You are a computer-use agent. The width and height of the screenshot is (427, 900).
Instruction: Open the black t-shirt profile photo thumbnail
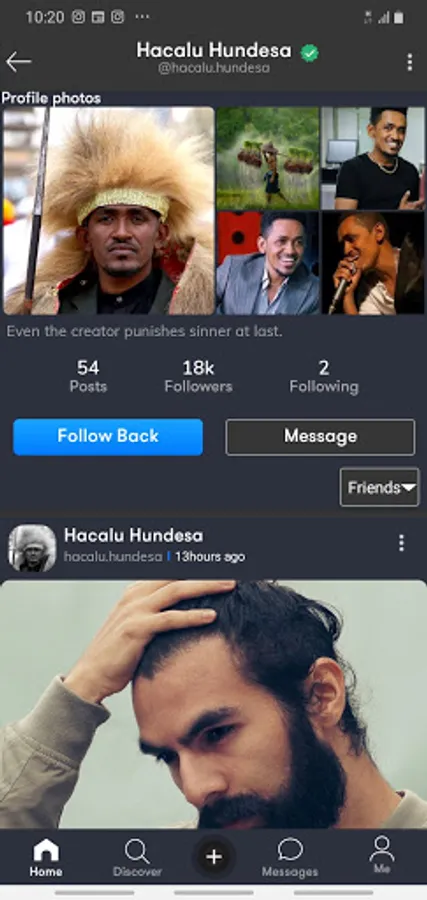pyautogui.click(x=373, y=158)
